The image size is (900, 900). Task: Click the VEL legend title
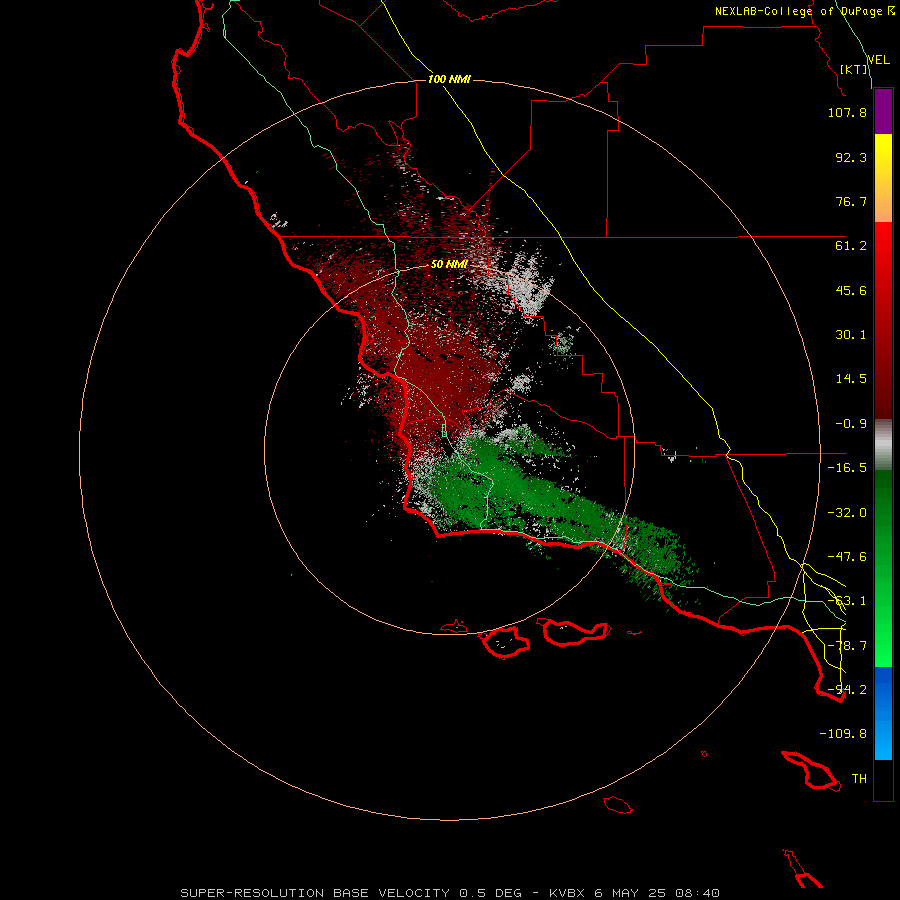pos(878,60)
